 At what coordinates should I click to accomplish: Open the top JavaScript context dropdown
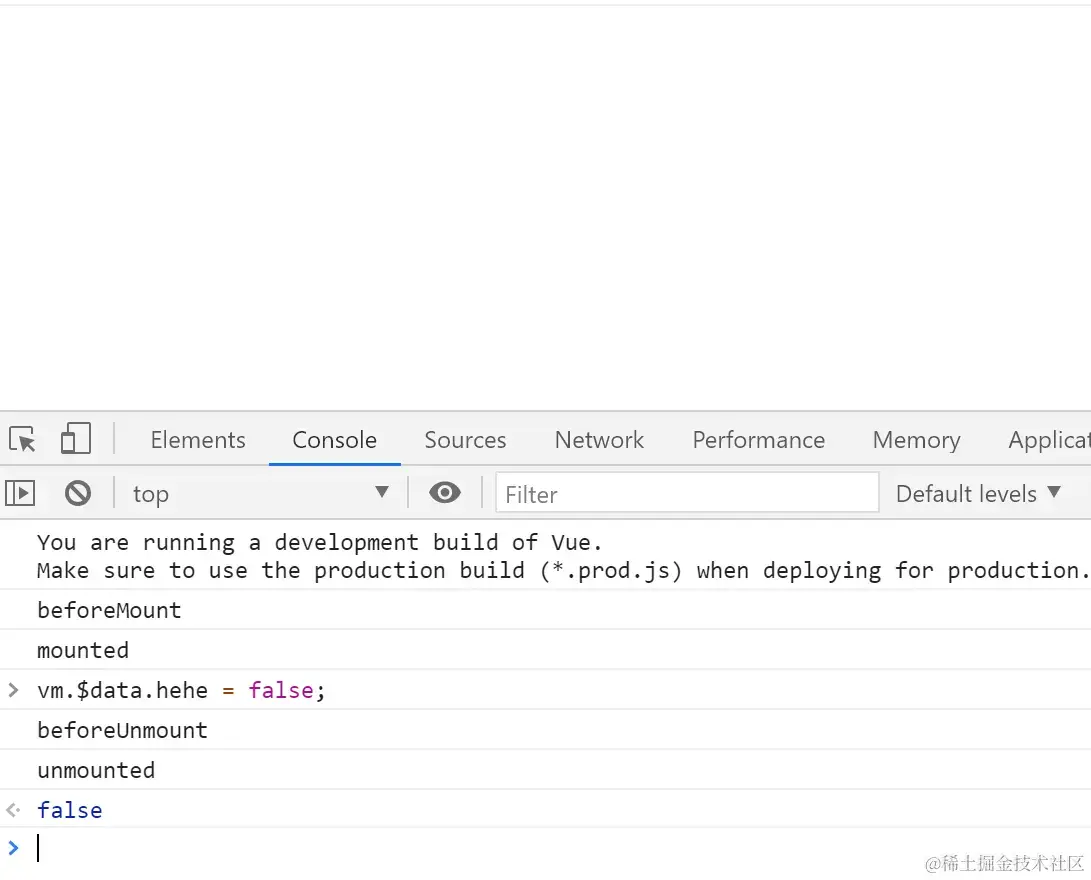[260, 493]
